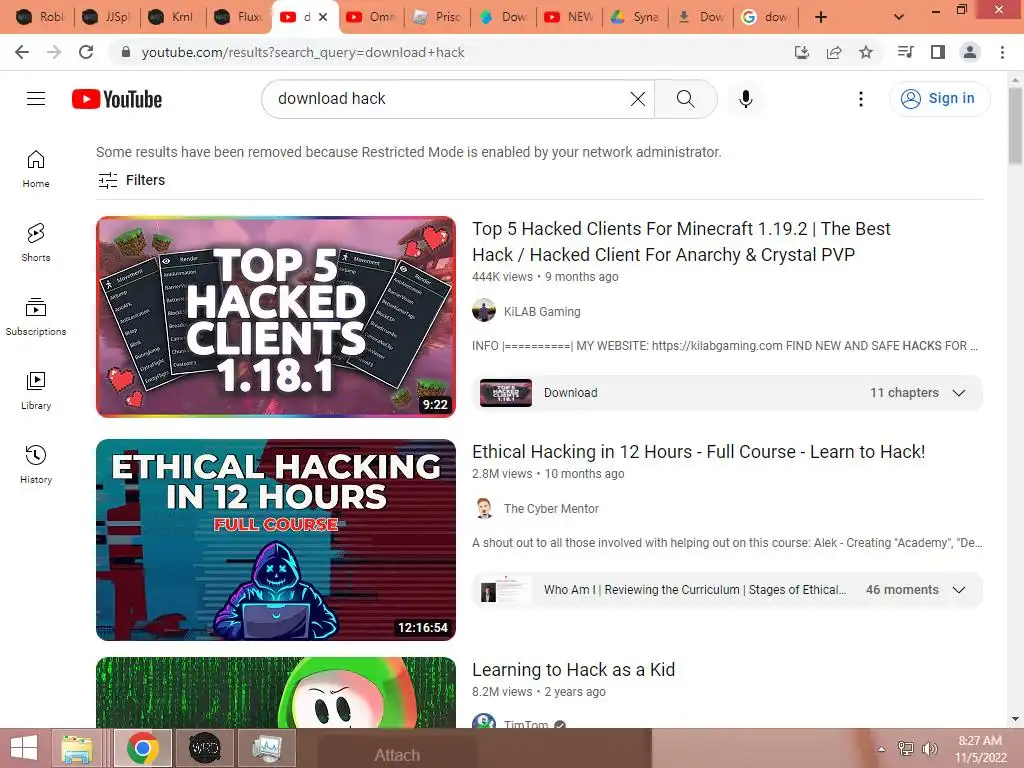Click KiLAB Gaming channel avatar
1024x768 pixels.
(x=484, y=311)
